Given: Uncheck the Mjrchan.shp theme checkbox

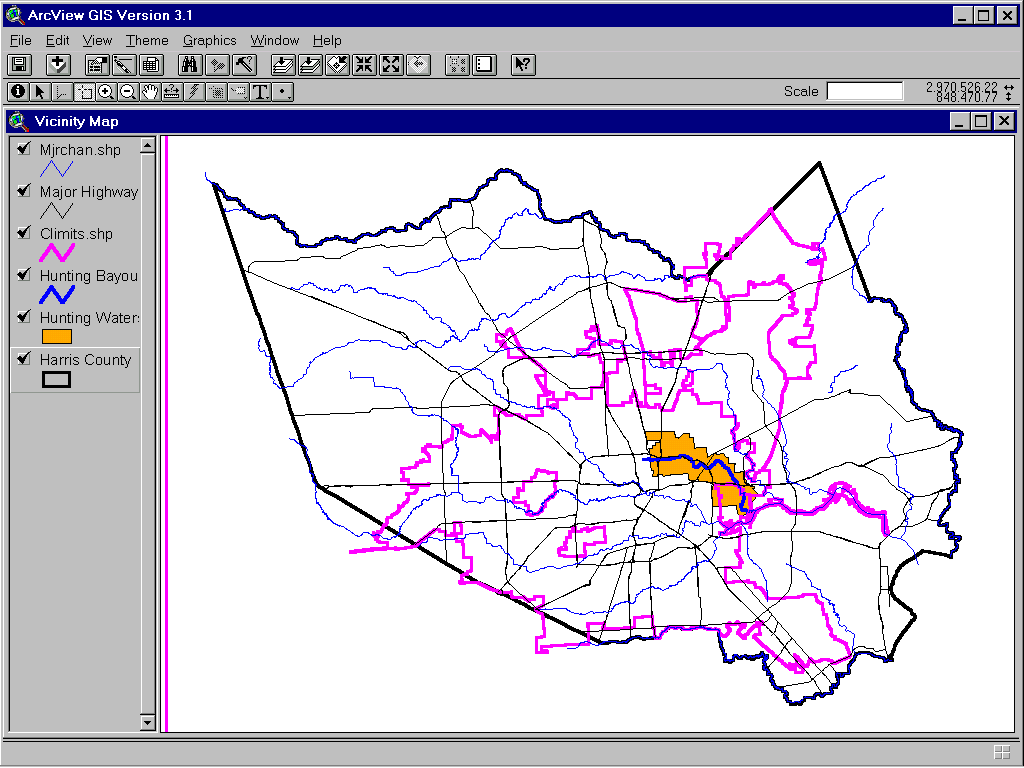Looking at the screenshot, I should click(x=24, y=148).
